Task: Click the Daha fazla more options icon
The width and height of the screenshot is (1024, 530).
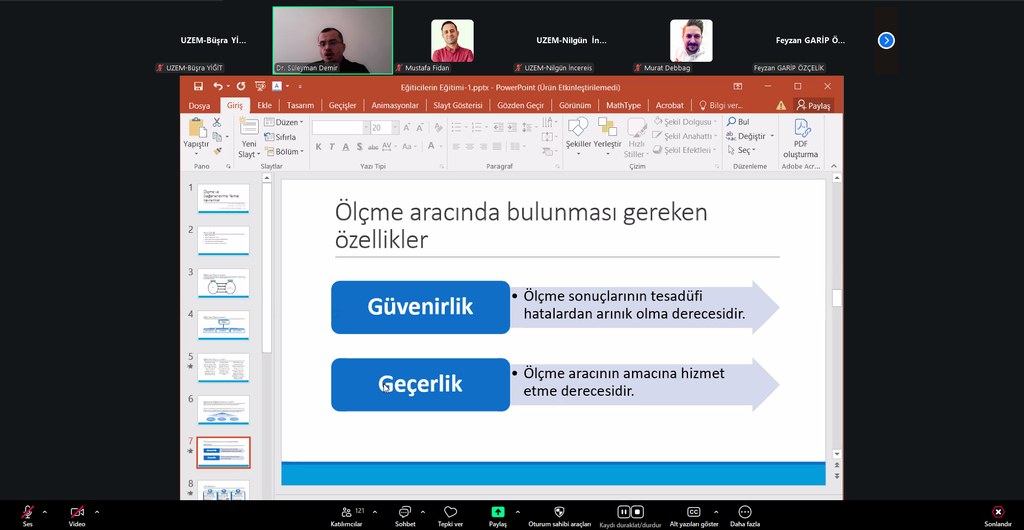Action: pyautogui.click(x=744, y=512)
